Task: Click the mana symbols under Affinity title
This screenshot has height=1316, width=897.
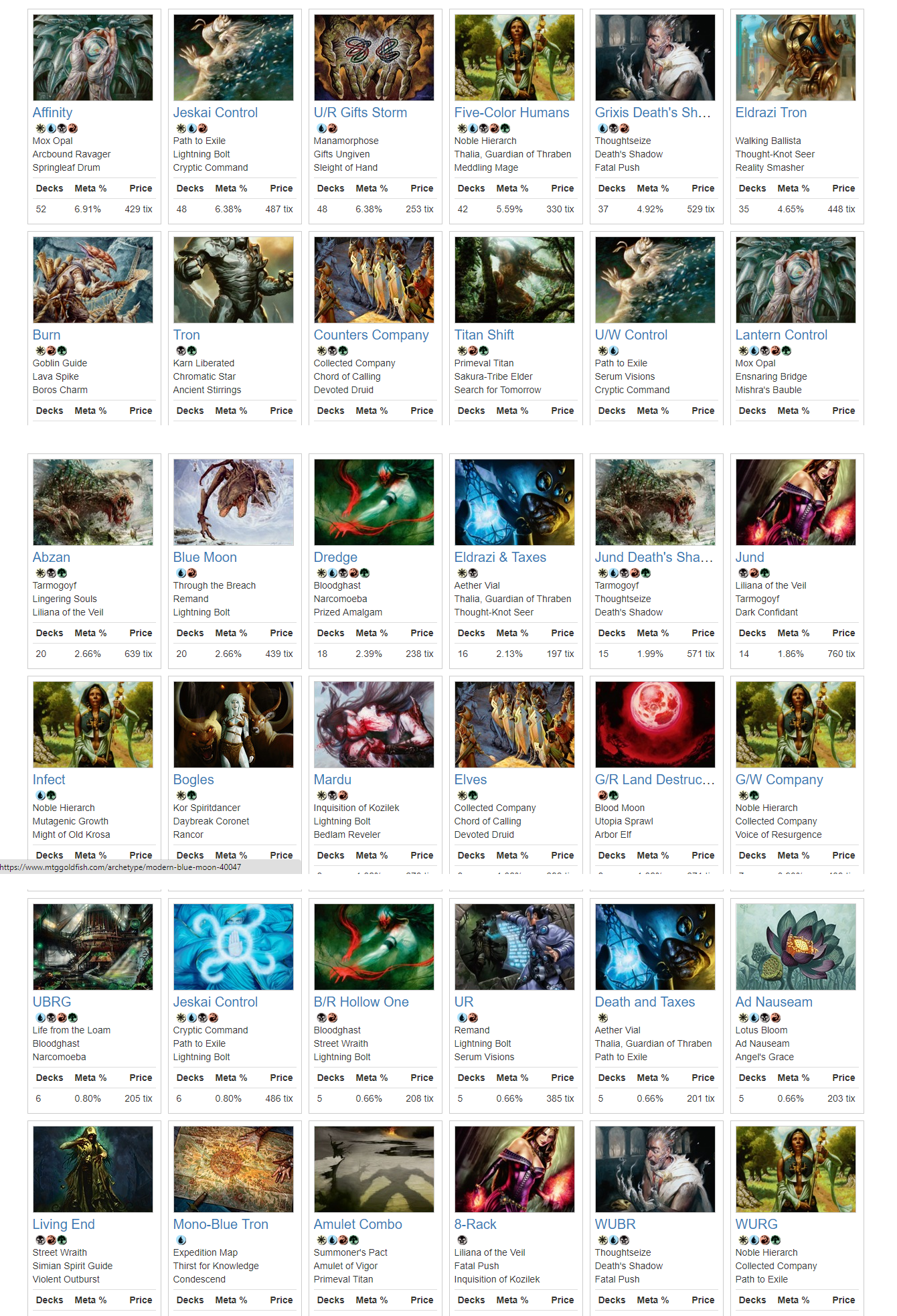Action: [57, 128]
